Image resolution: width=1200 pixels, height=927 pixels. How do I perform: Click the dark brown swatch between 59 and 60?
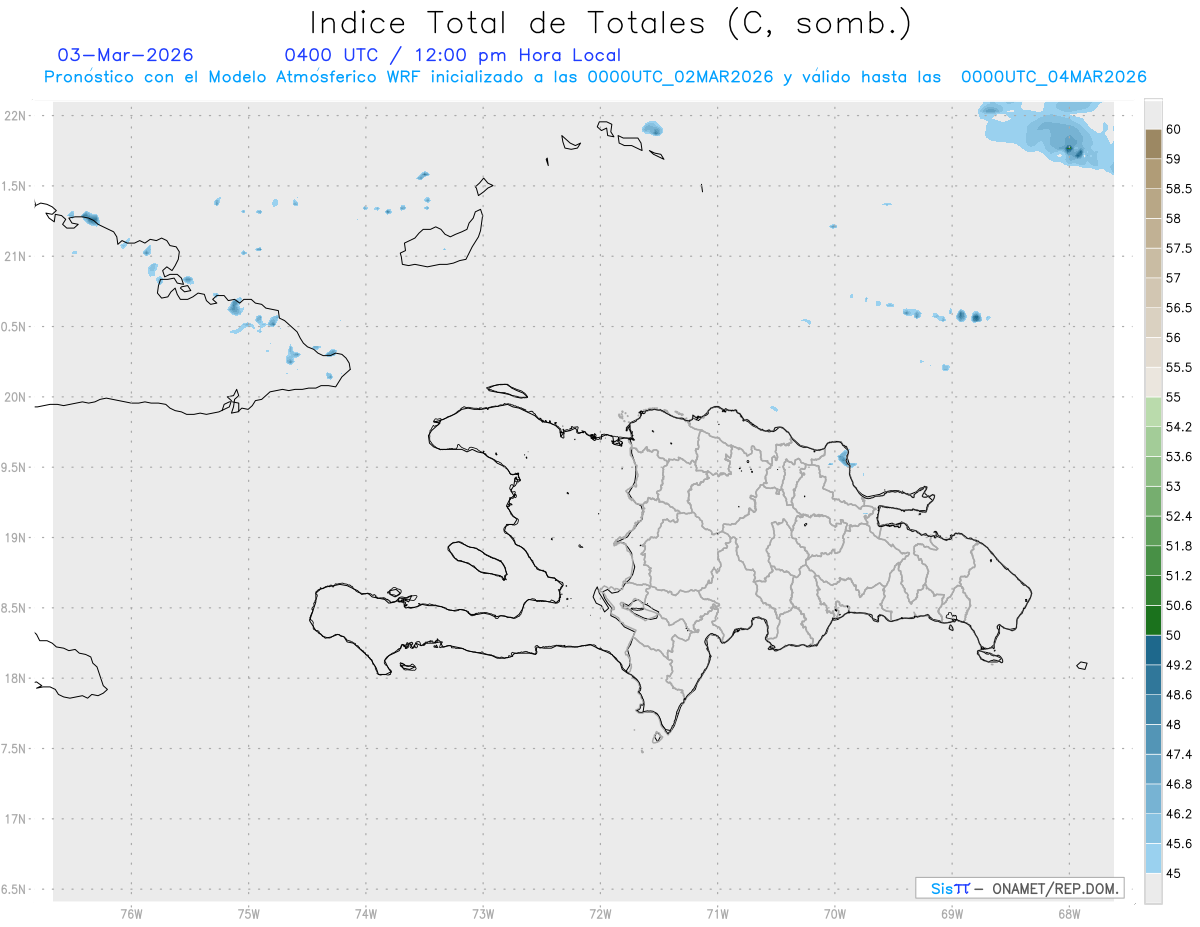(1153, 144)
